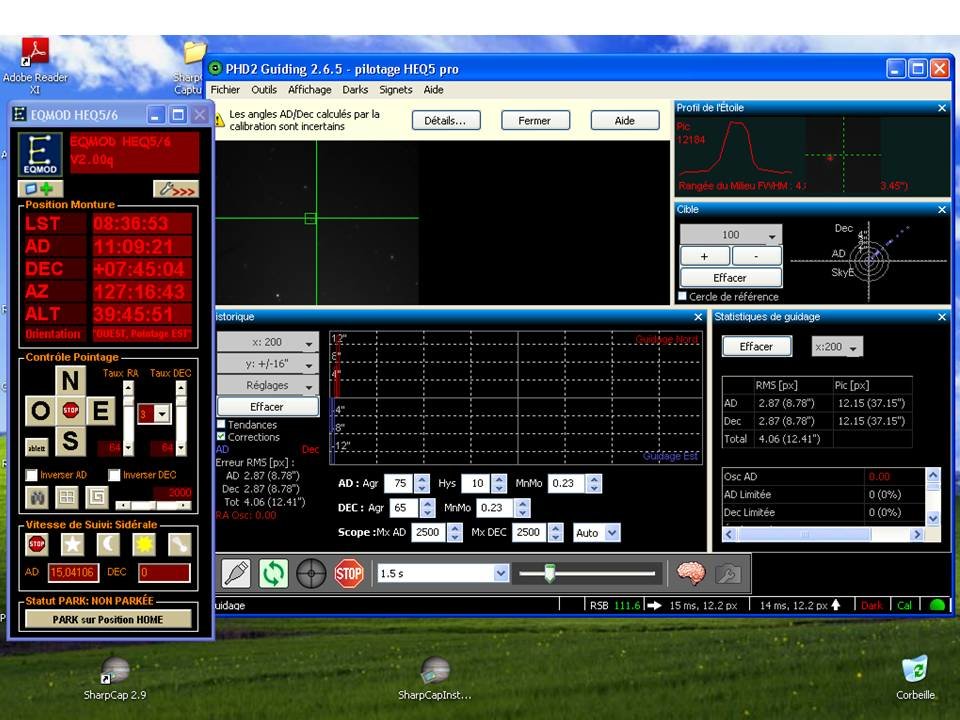Open statistics x:200 dropdown
The width and height of the screenshot is (960, 720).
[x=837, y=347]
